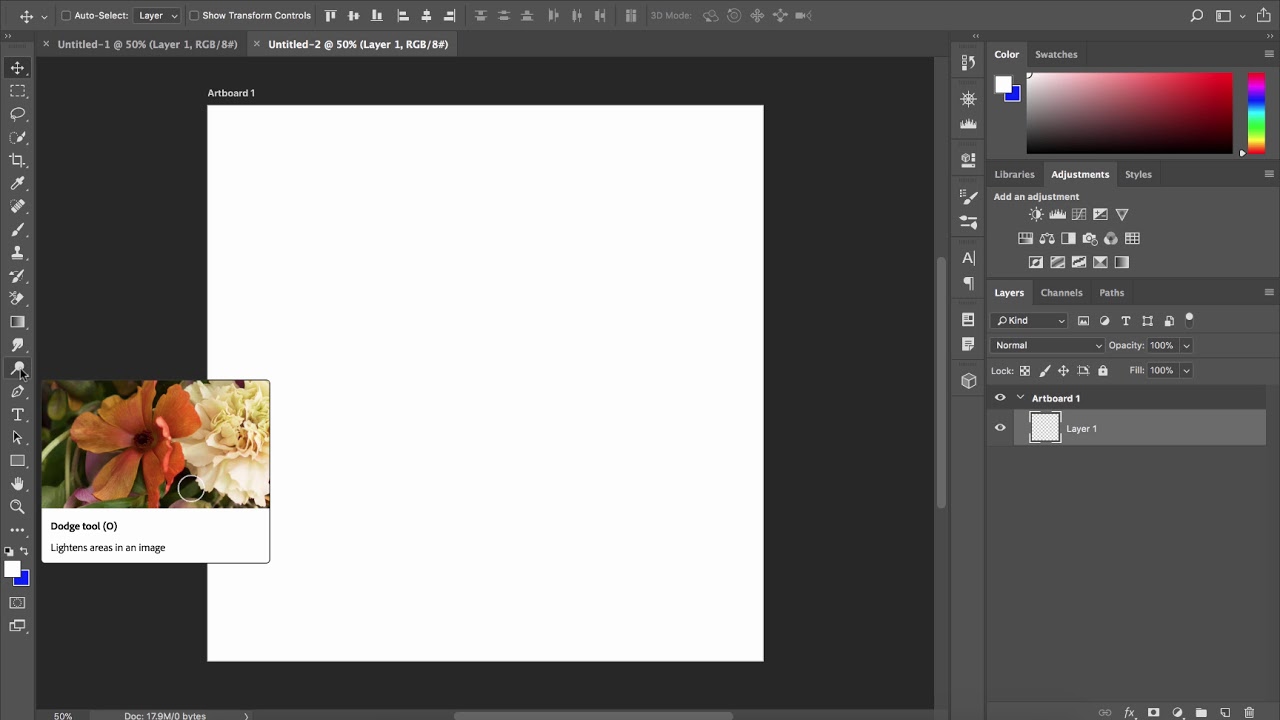Open the Auto-Select Layer dropdown

[158, 16]
